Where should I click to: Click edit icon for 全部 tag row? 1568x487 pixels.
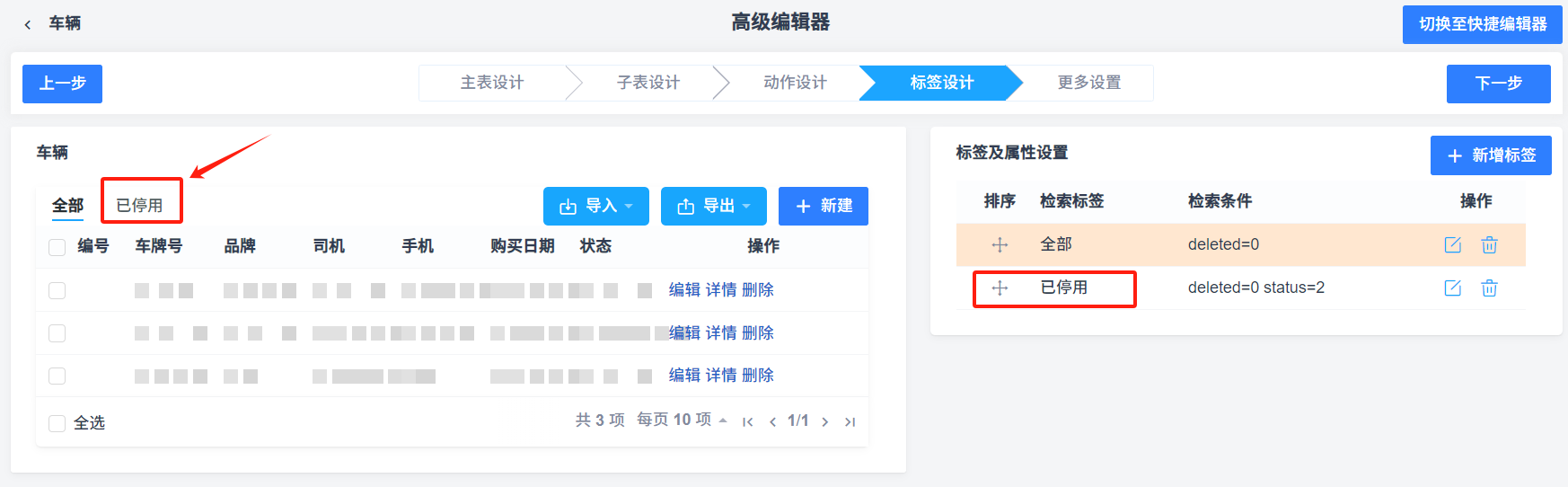tap(1452, 244)
